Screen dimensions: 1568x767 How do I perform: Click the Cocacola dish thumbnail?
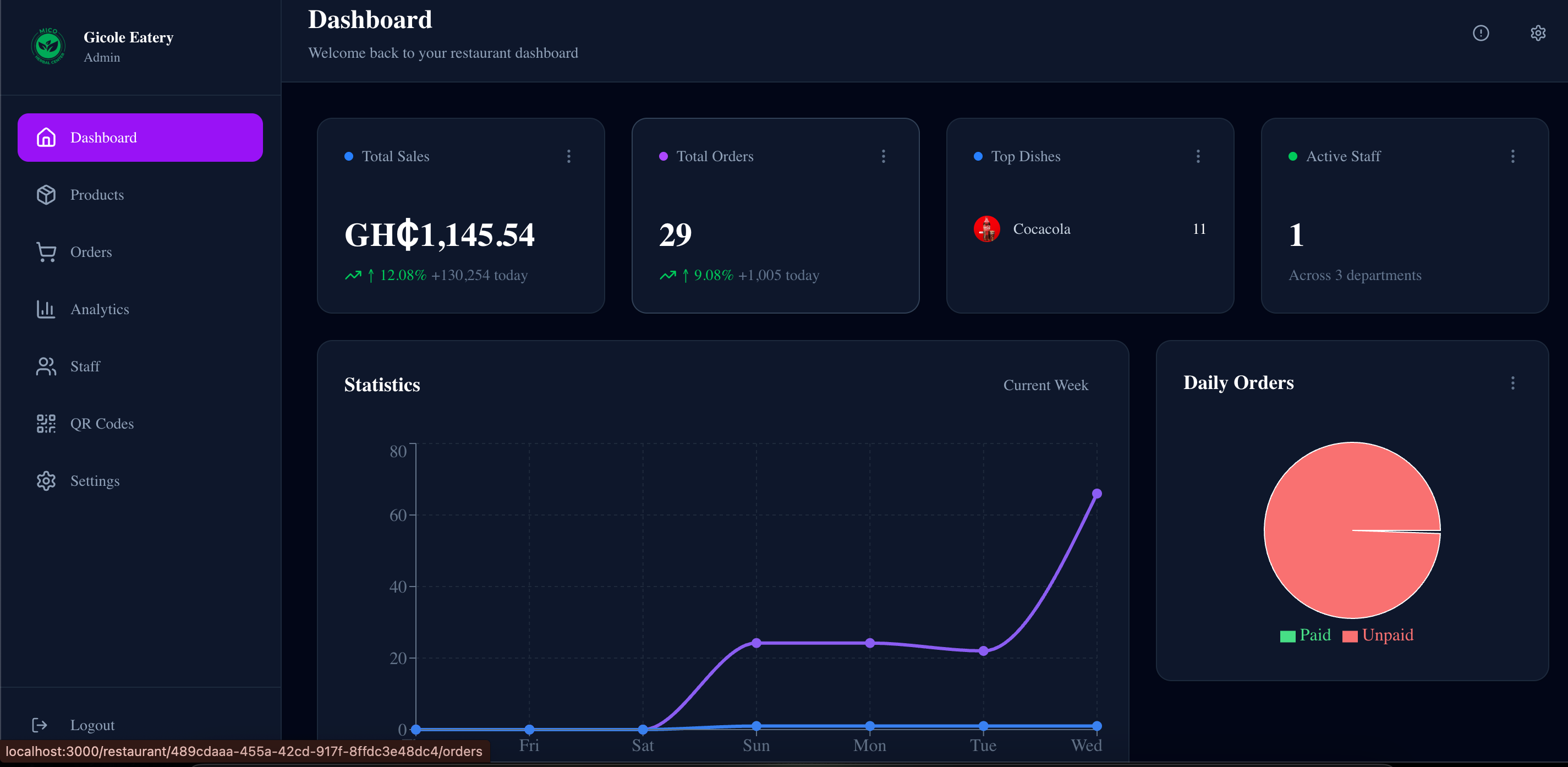[x=986, y=229]
